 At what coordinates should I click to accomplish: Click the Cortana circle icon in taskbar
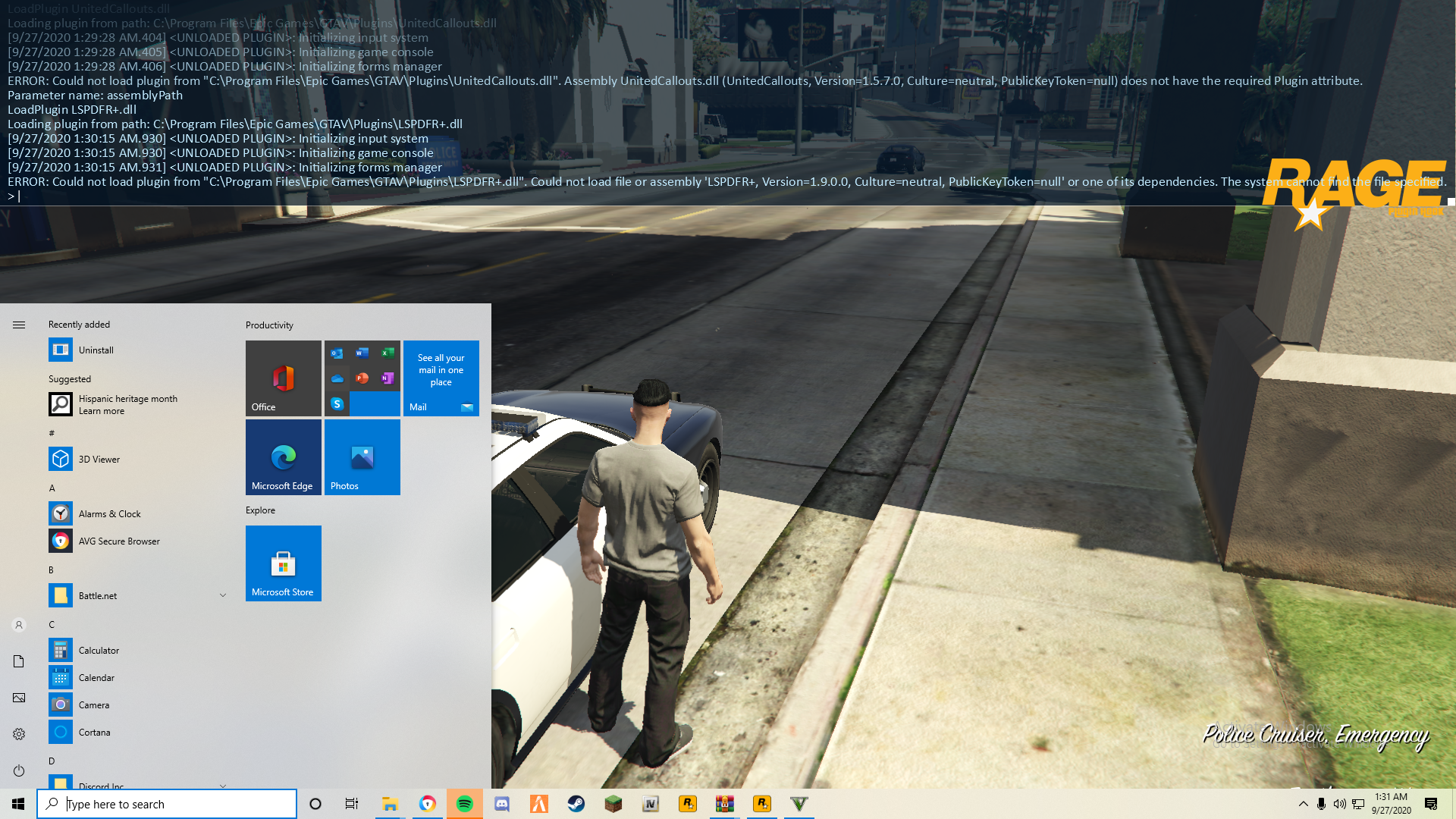click(x=315, y=804)
